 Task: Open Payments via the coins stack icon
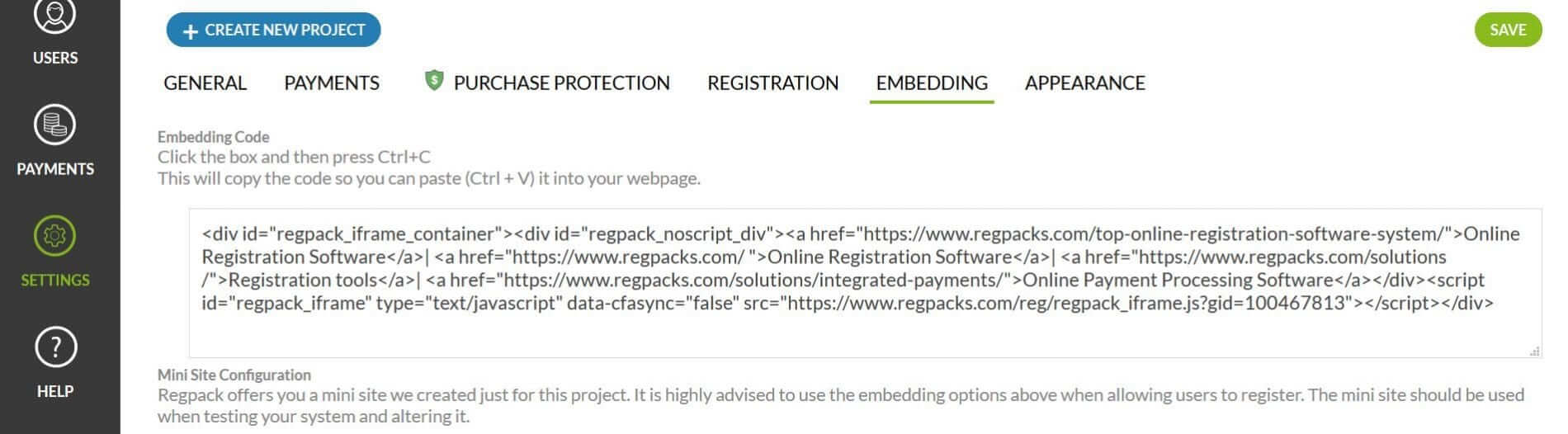55,125
